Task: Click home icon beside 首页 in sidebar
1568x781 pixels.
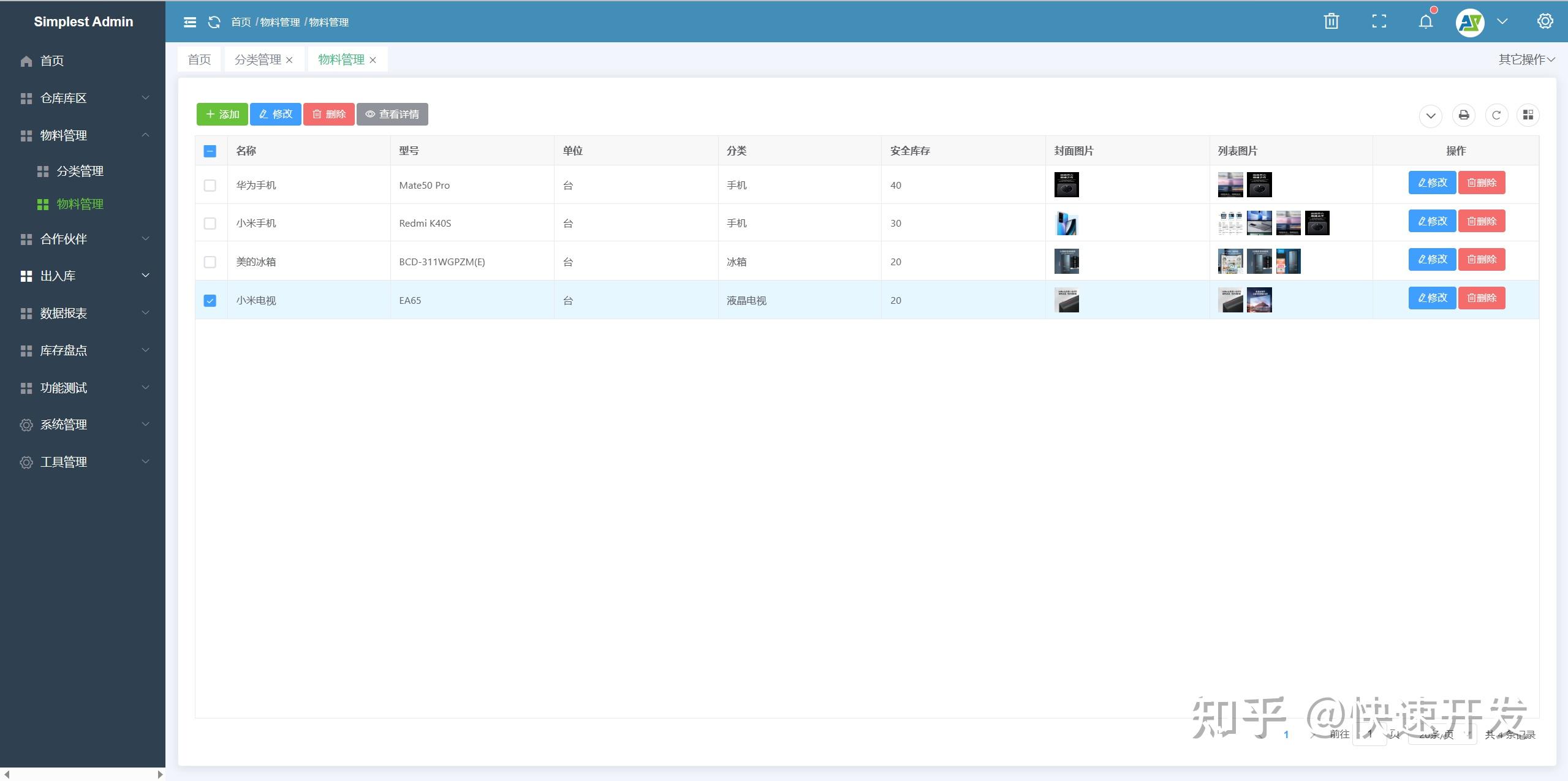Action: pyautogui.click(x=26, y=61)
